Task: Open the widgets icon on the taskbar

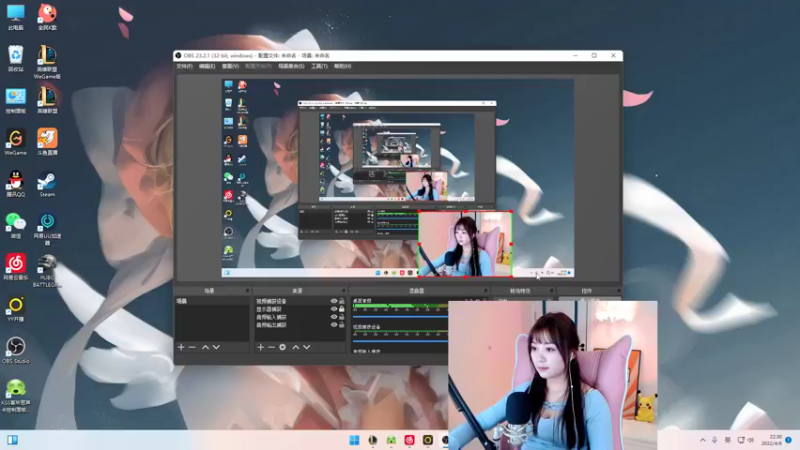Action: pos(12,440)
